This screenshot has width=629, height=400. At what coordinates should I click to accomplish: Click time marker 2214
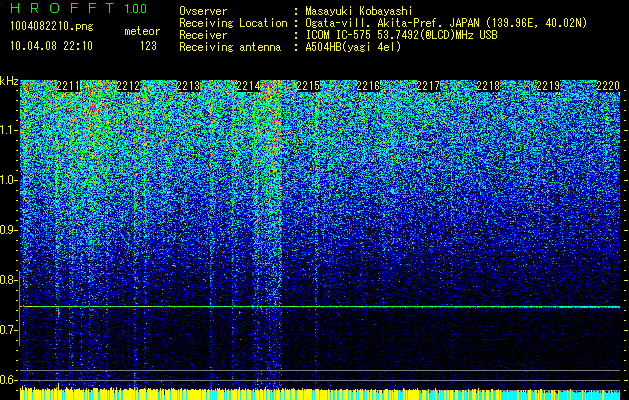click(x=248, y=86)
